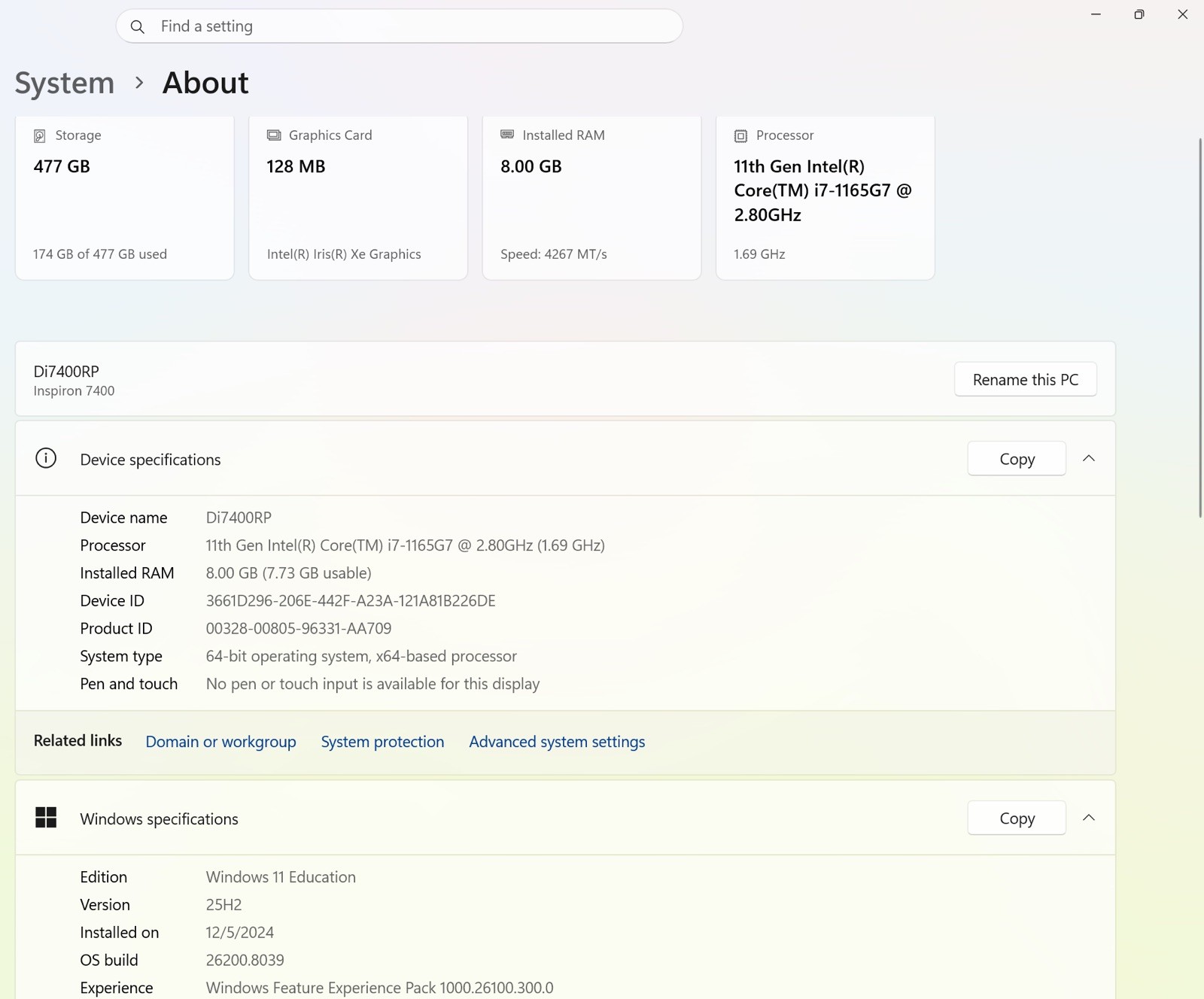Collapse the Device specifications section

pyautogui.click(x=1089, y=458)
